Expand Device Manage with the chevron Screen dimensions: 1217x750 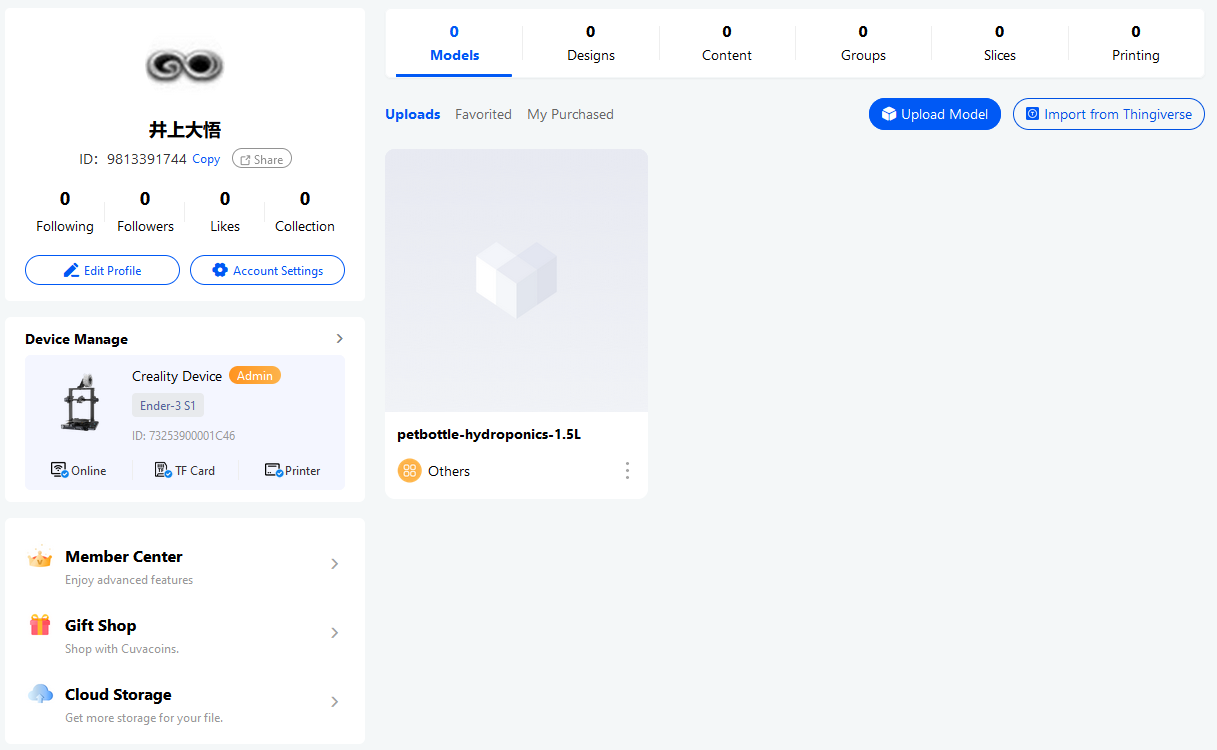[339, 339]
